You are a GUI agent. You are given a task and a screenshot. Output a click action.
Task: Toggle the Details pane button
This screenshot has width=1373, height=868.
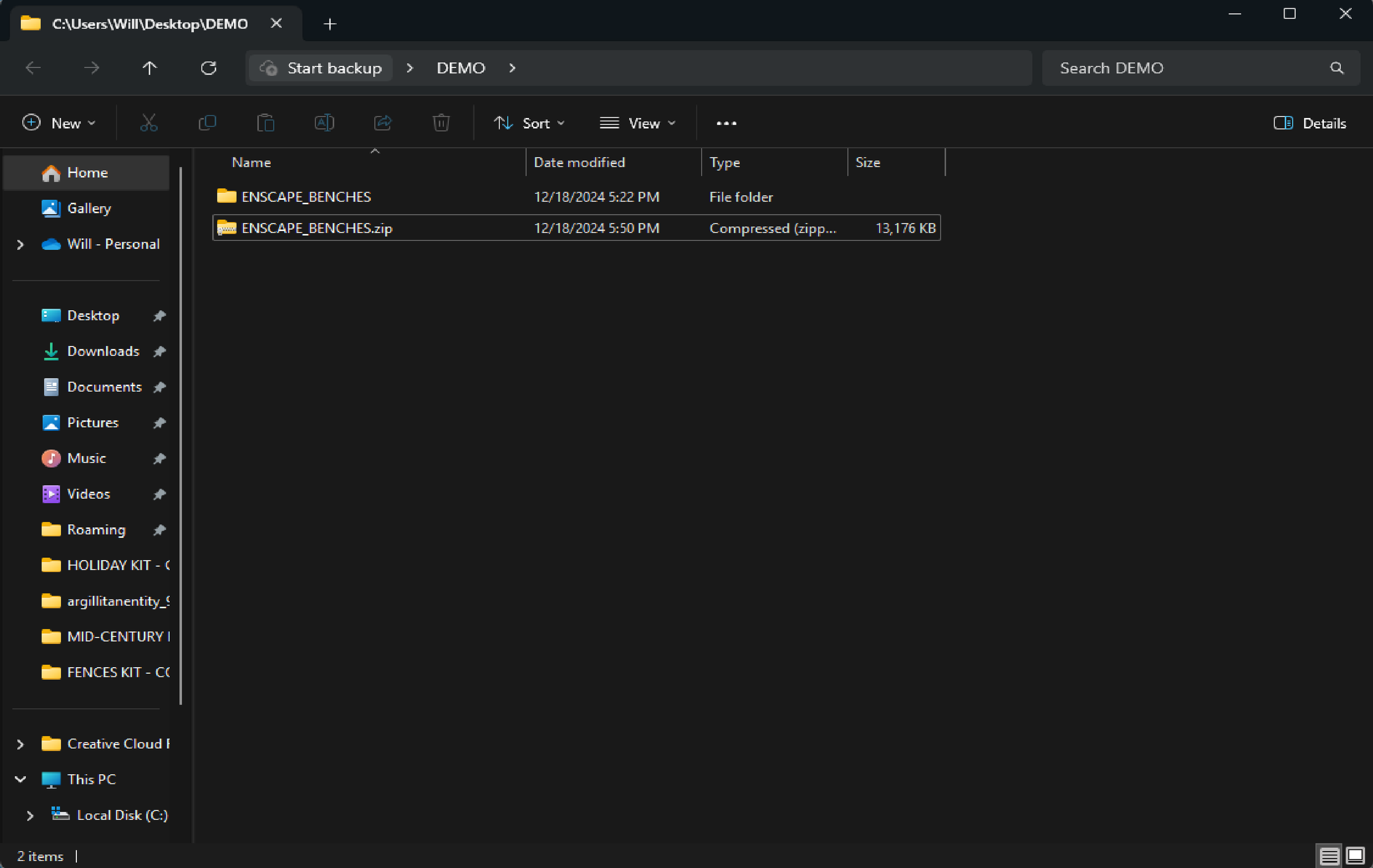pyautogui.click(x=1309, y=123)
